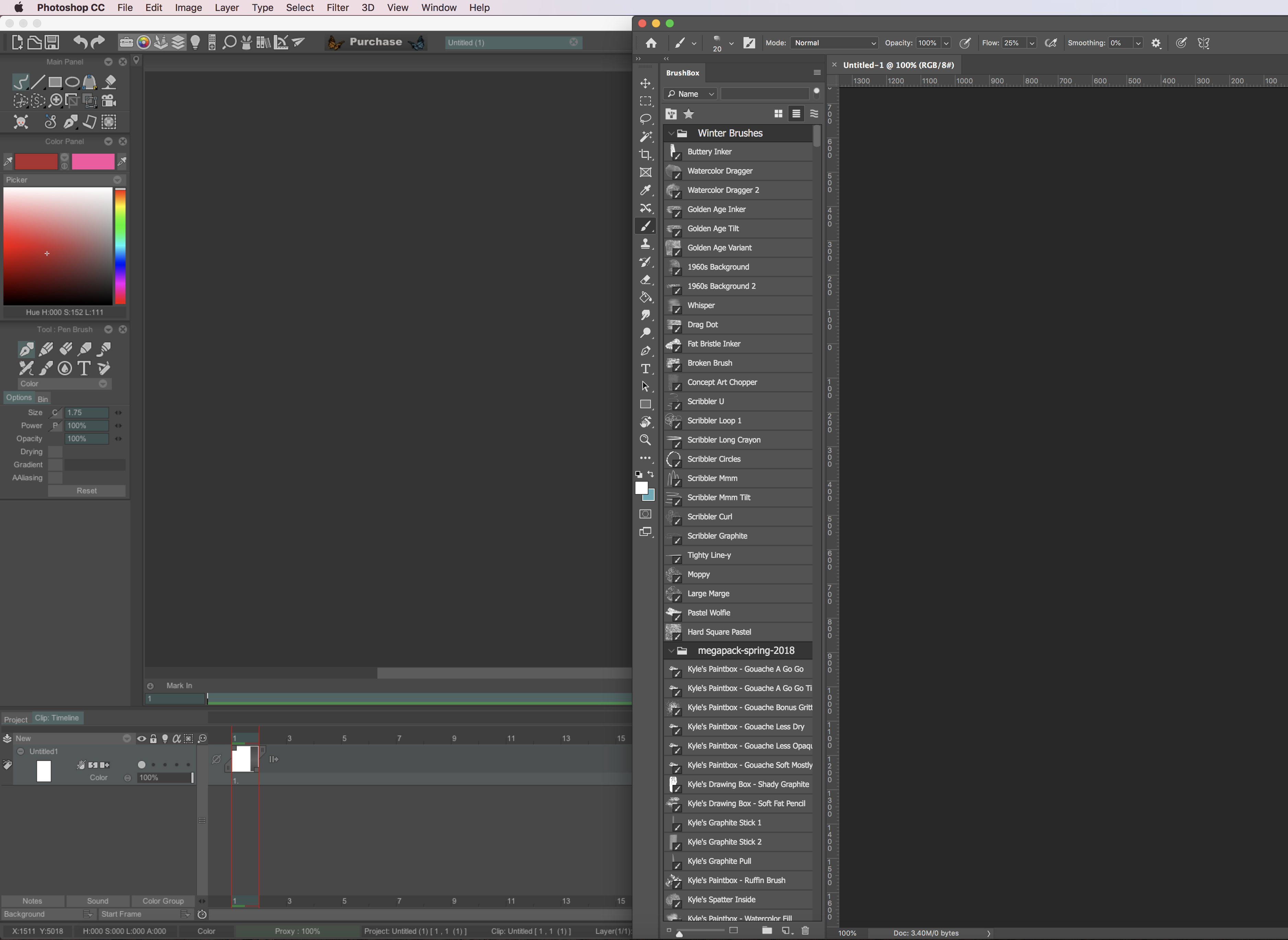Toggle the Drying checkbox

click(x=55, y=452)
